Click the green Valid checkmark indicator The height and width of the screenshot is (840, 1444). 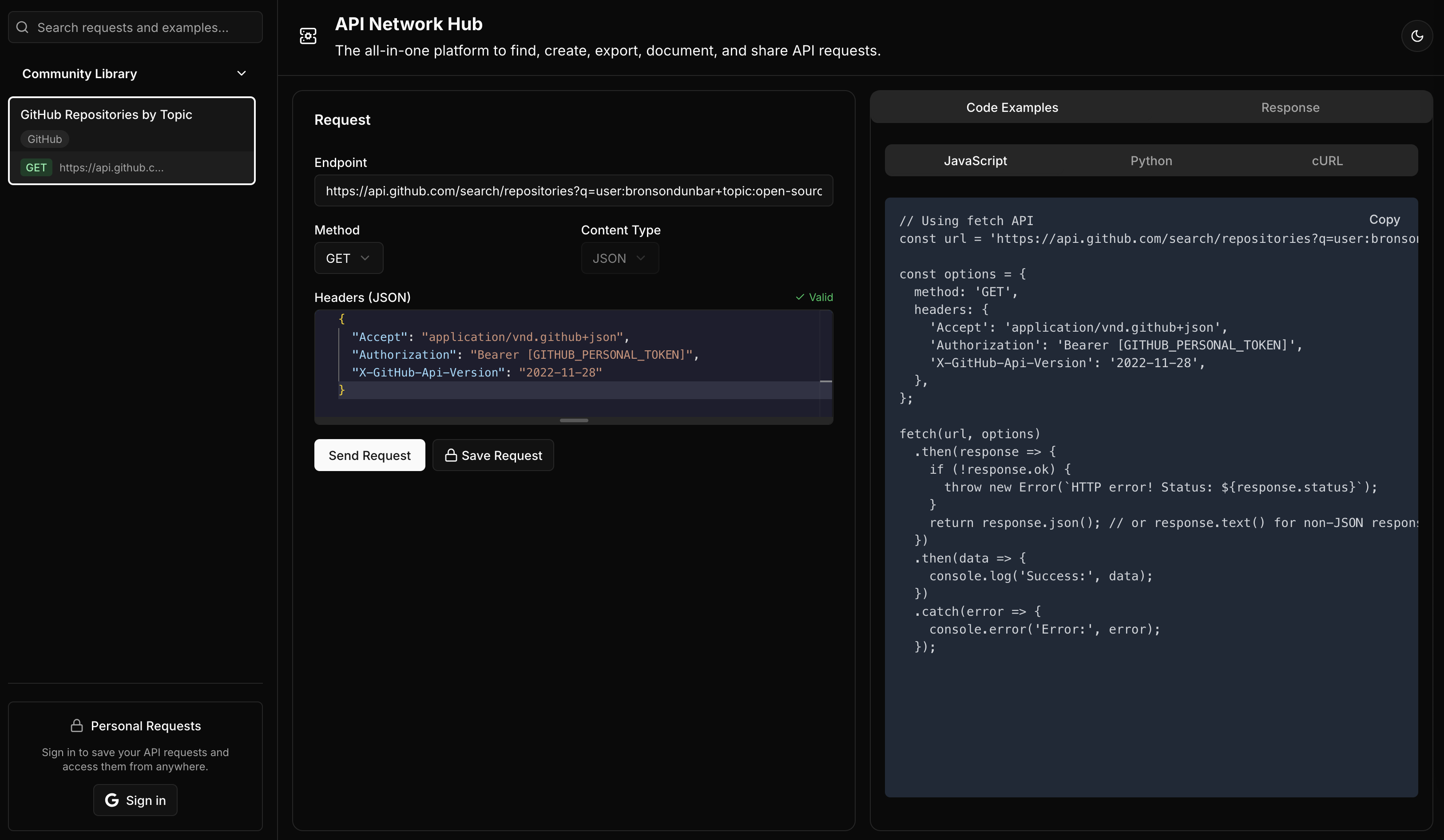pos(801,297)
